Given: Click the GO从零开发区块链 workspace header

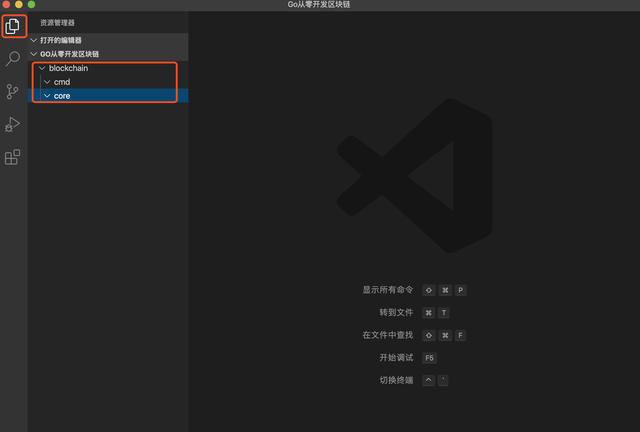Looking at the screenshot, I should (x=108, y=54).
